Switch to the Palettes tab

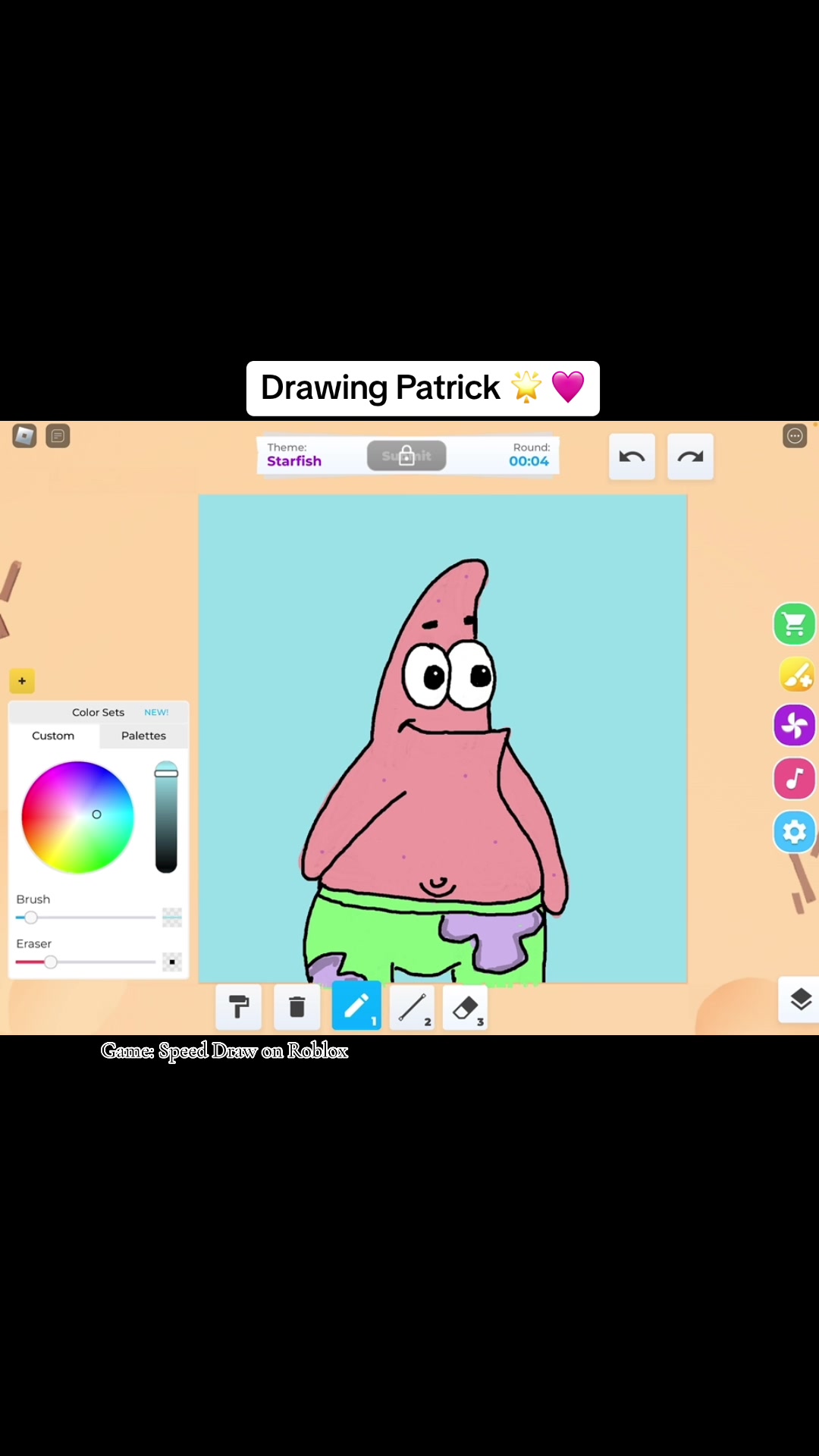point(143,736)
